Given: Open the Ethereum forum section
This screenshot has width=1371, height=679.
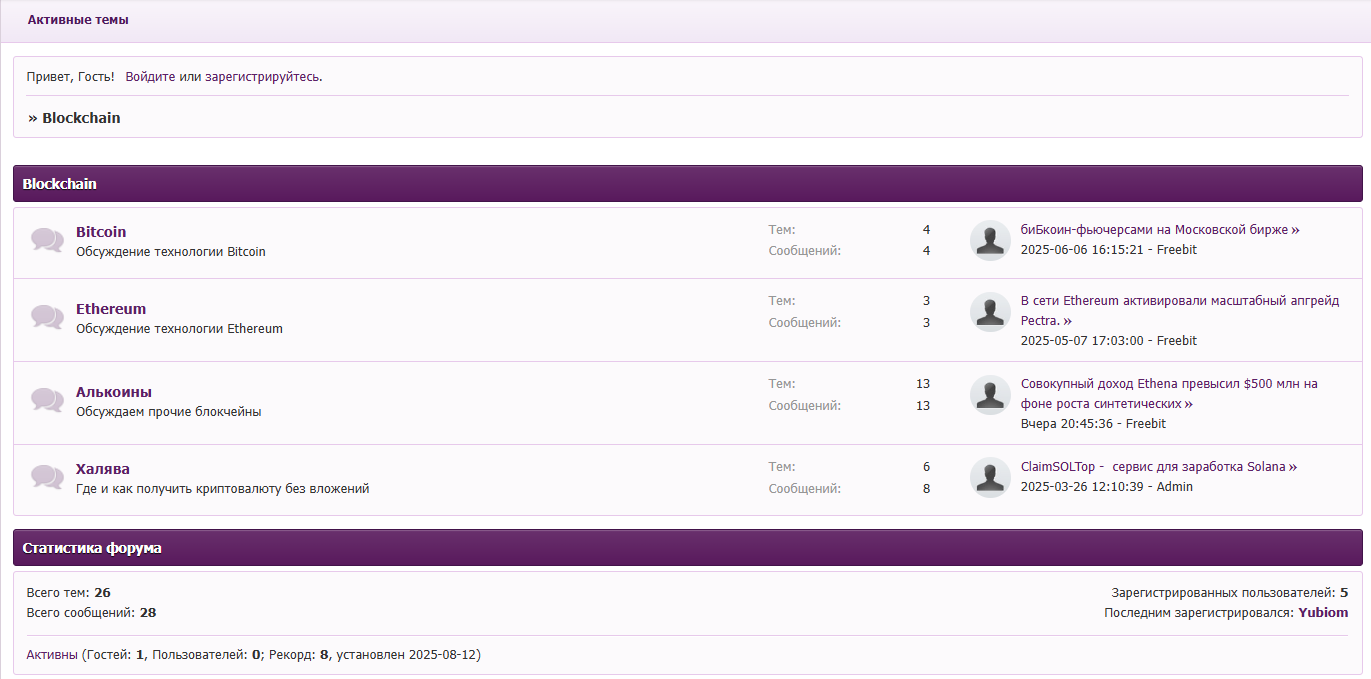Looking at the screenshot, I should (111, 309).
